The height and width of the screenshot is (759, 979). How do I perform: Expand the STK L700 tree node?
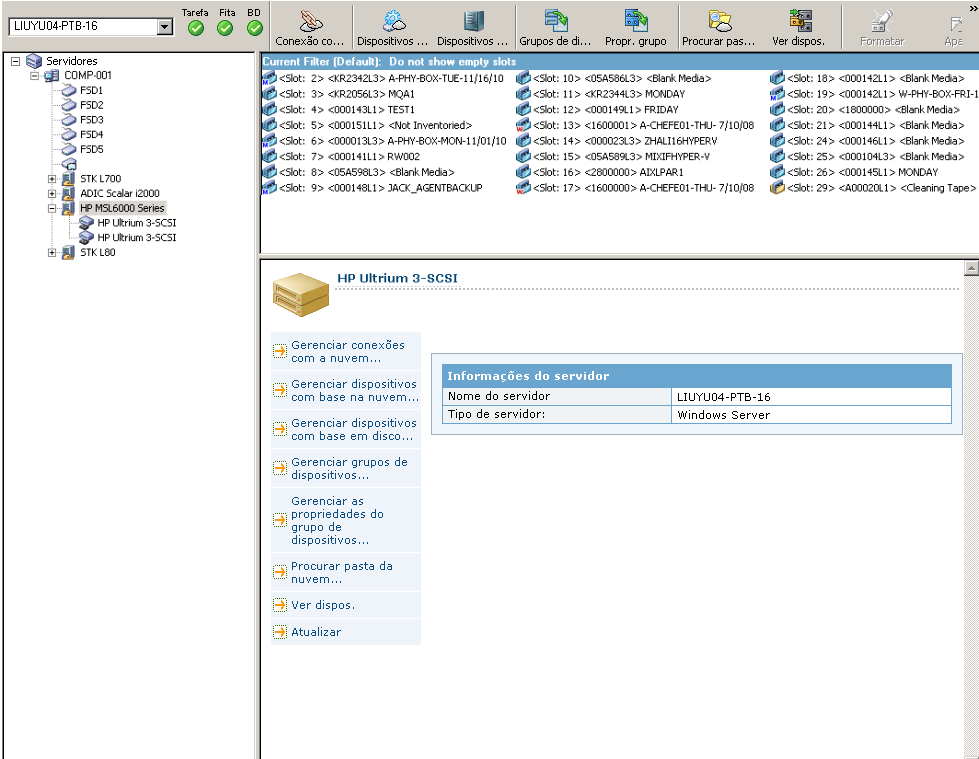pos(52,179)
